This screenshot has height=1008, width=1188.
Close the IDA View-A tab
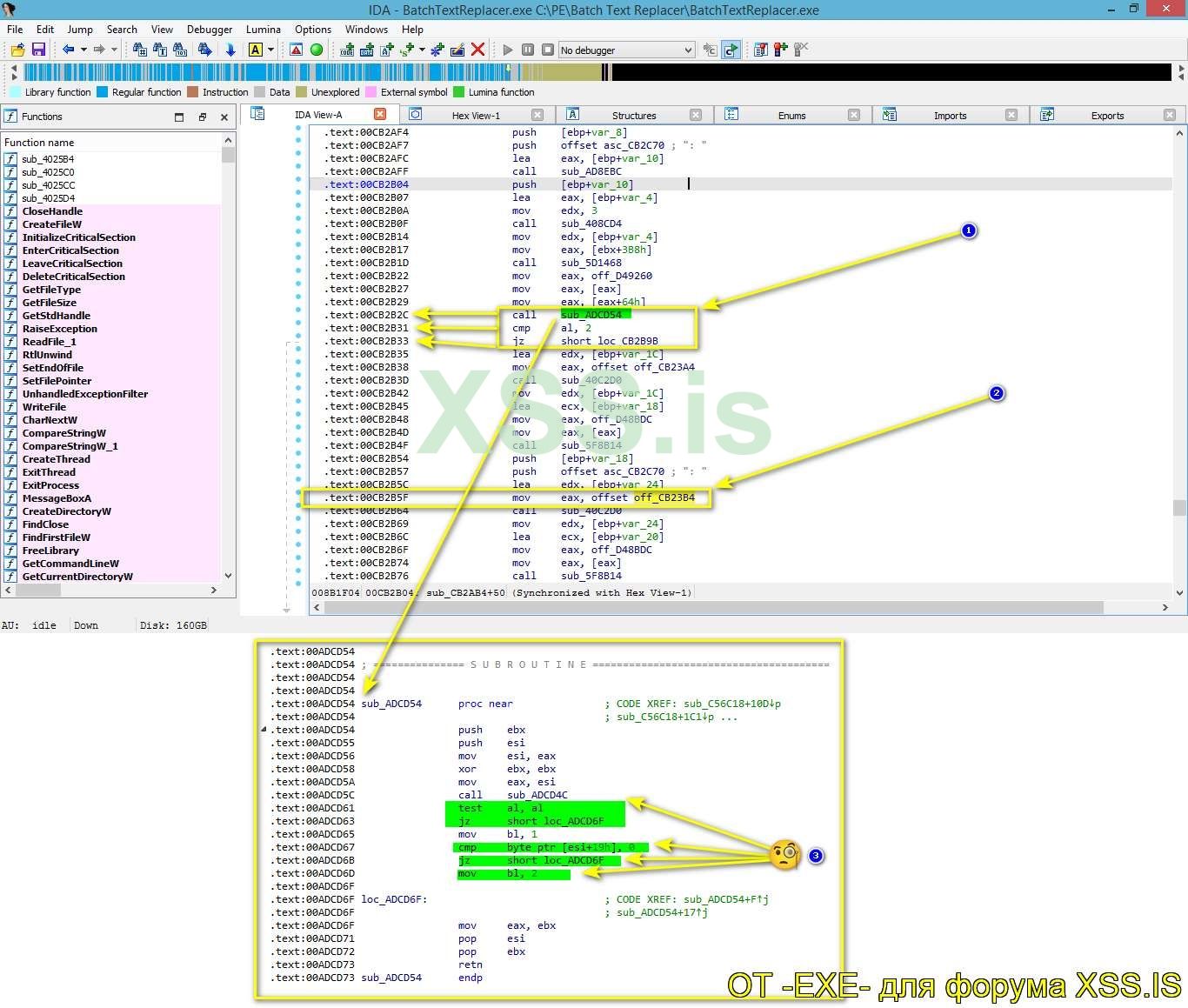point(380,114)
